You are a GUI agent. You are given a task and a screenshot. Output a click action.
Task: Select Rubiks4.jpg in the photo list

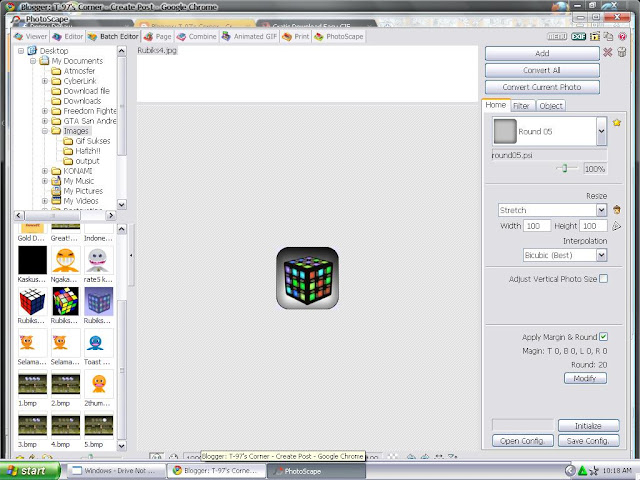tap(157, 50)
